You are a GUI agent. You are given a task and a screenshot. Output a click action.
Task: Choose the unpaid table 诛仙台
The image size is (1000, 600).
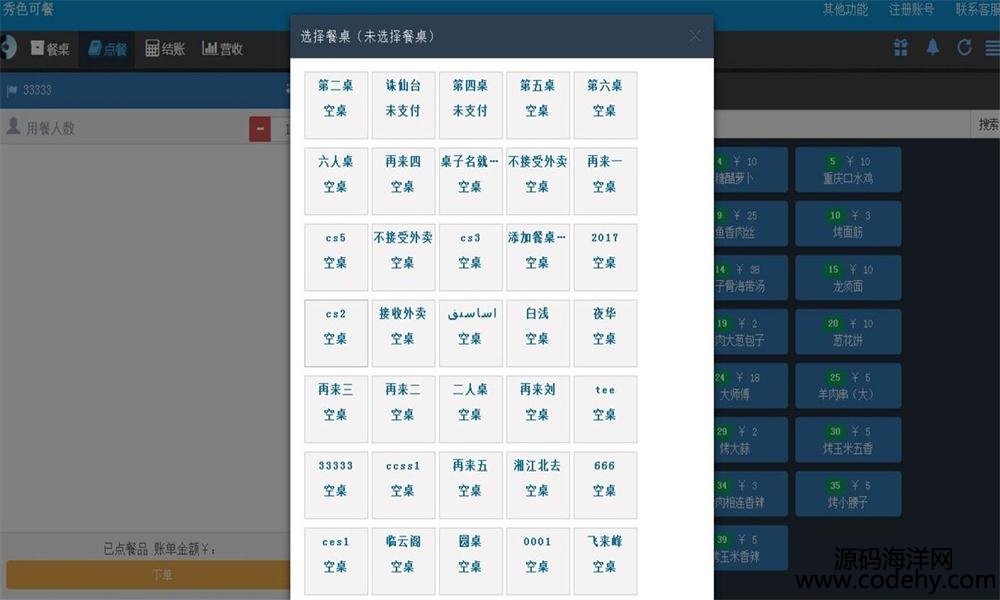[403, 98]
